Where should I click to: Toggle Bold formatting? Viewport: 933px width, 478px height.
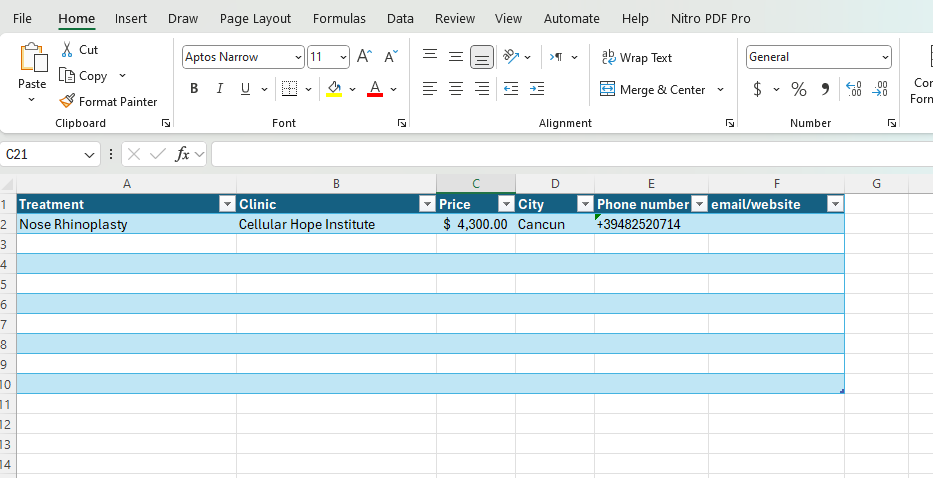(x=194, y=89)
